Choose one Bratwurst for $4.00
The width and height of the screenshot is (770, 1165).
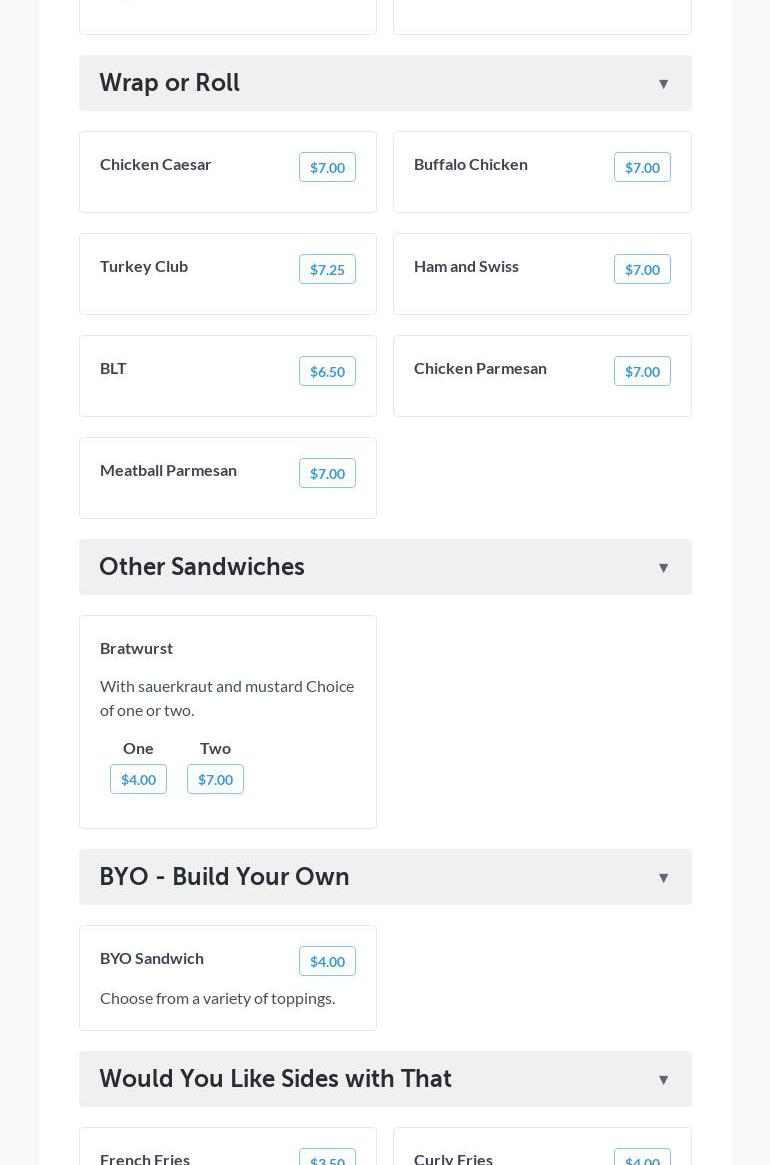[x=138, y=779]
